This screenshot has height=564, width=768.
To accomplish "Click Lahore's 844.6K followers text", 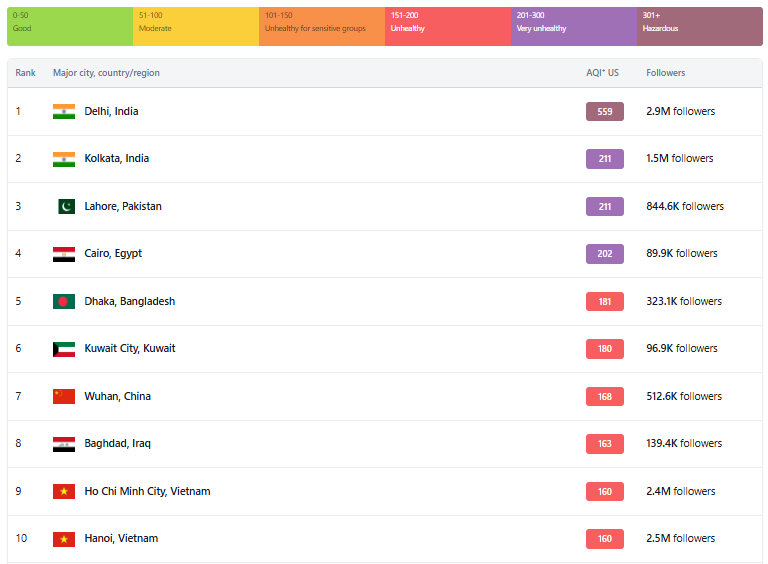I will point(684,206).
